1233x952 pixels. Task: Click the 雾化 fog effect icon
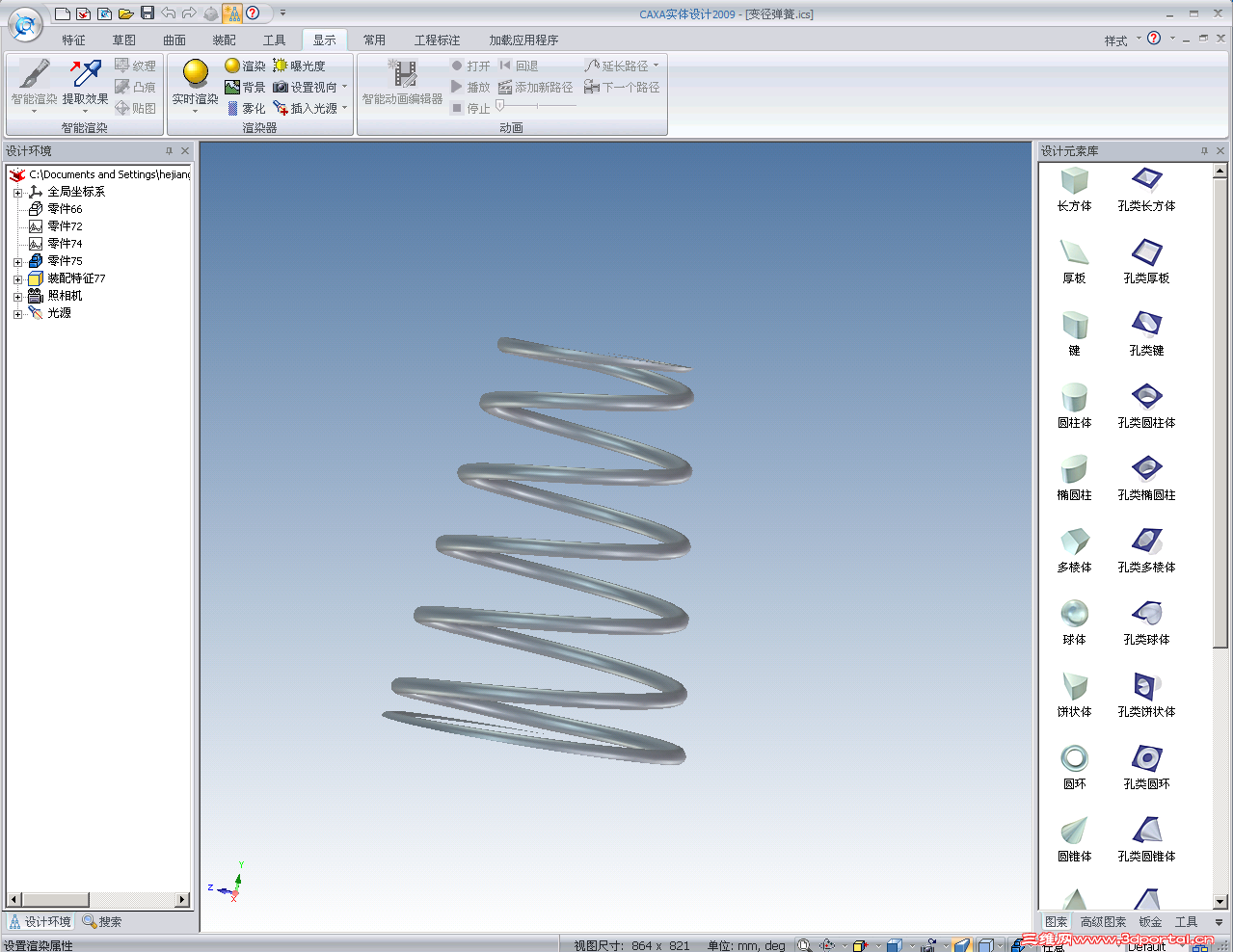232,108
